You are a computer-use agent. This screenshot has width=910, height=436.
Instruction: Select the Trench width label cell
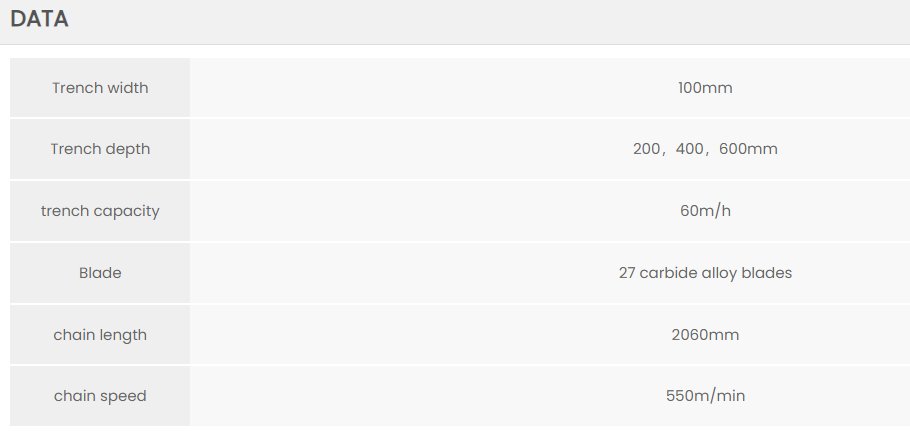click(100, 88)
